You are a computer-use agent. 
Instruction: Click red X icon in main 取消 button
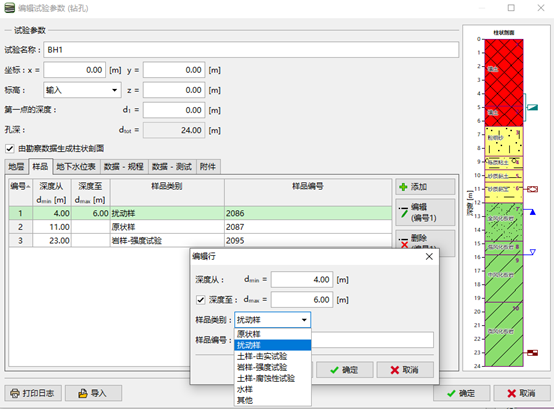tap(512, 393)
